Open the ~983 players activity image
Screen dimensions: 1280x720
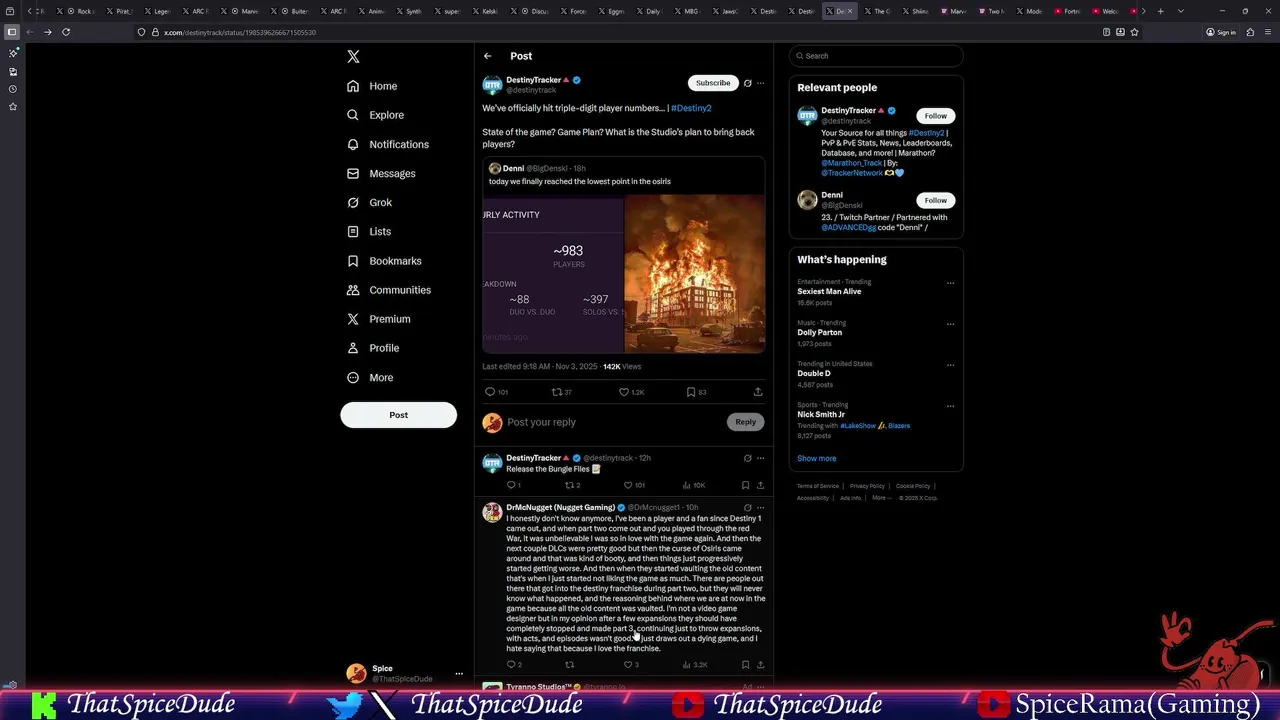pos(553,274)
